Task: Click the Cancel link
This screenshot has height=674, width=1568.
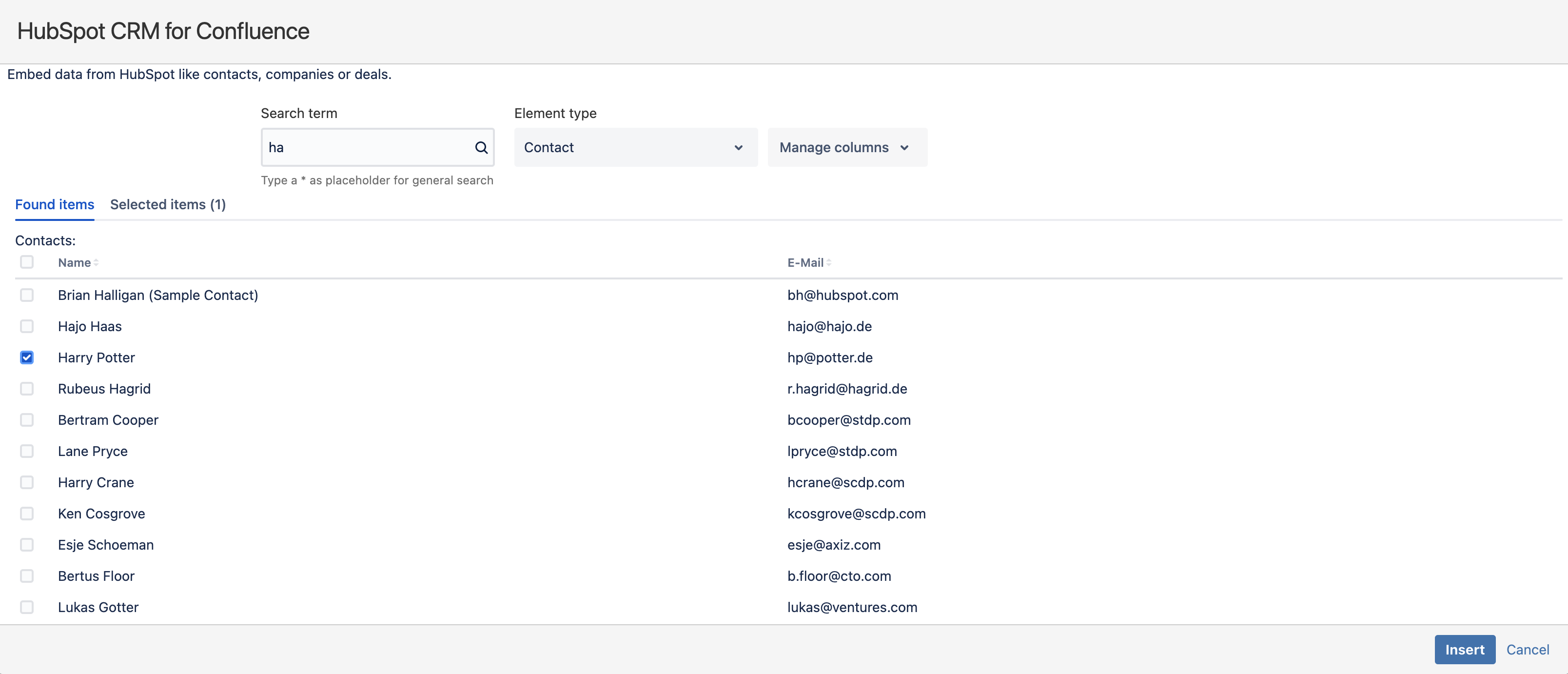Action: 1527,650
